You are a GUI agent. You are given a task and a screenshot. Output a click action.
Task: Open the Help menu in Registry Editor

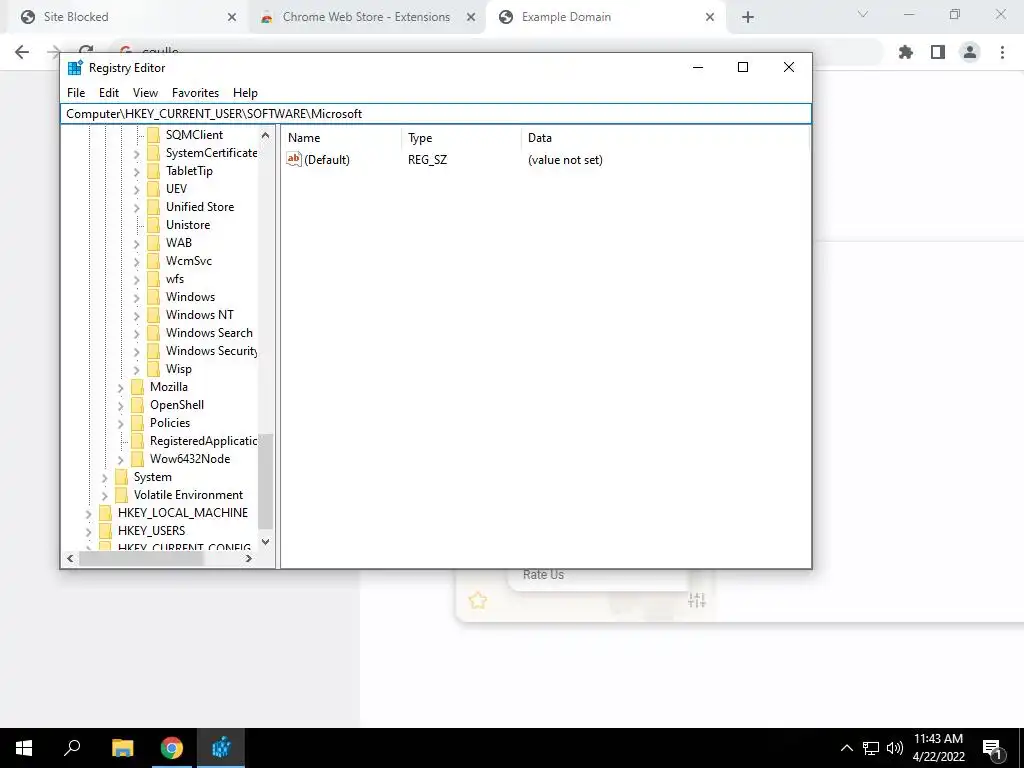coord(246,93)
